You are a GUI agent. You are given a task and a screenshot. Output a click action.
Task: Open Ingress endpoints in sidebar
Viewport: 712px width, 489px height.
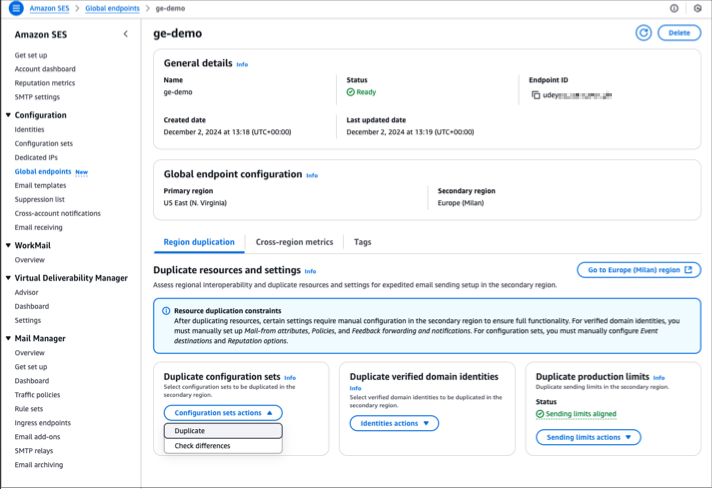point(43,423)
